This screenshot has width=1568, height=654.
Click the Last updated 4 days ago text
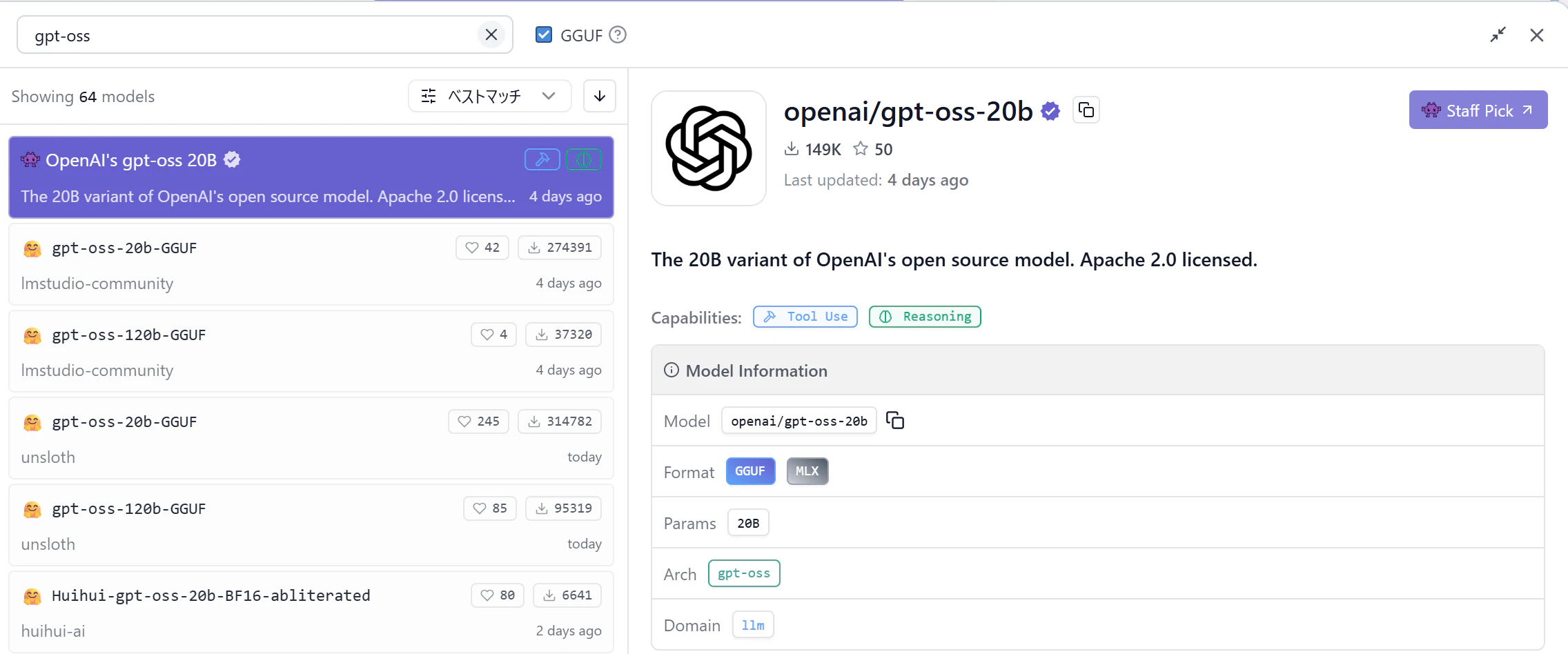click(x=876, y=180)
